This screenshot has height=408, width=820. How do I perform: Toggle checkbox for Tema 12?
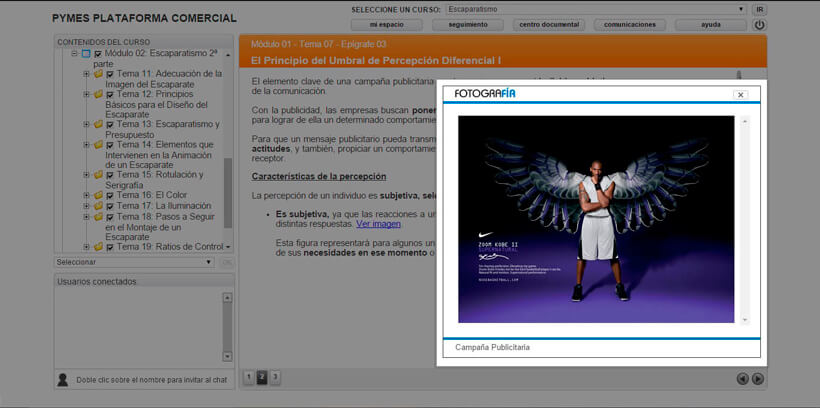point(110,95)
